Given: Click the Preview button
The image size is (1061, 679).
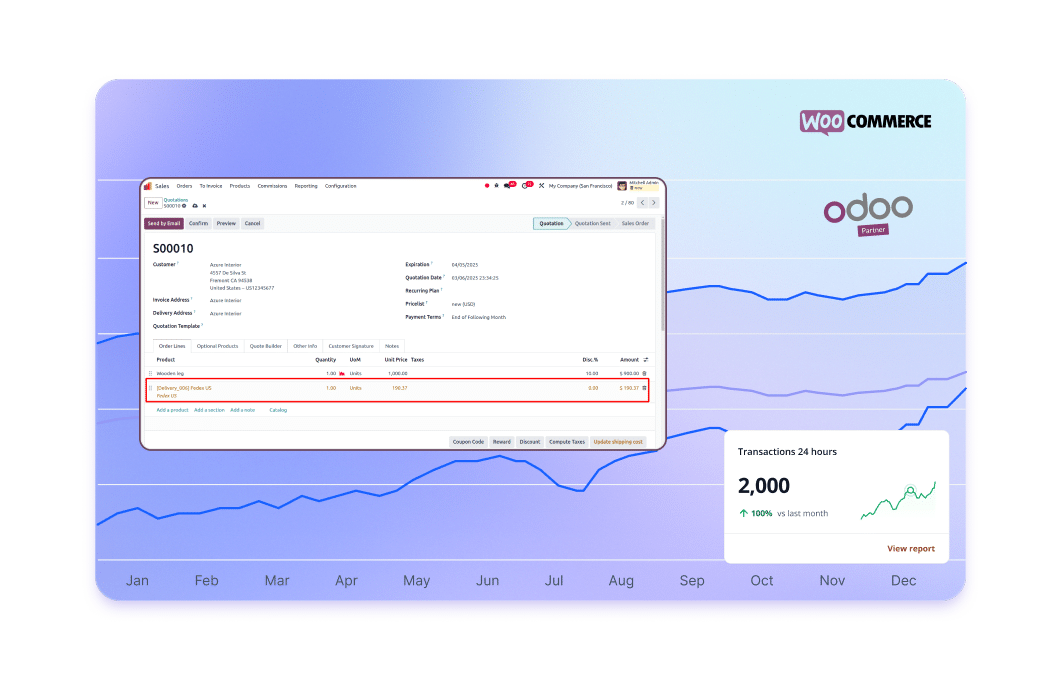Looking at the screenshot, I should 226,223.
